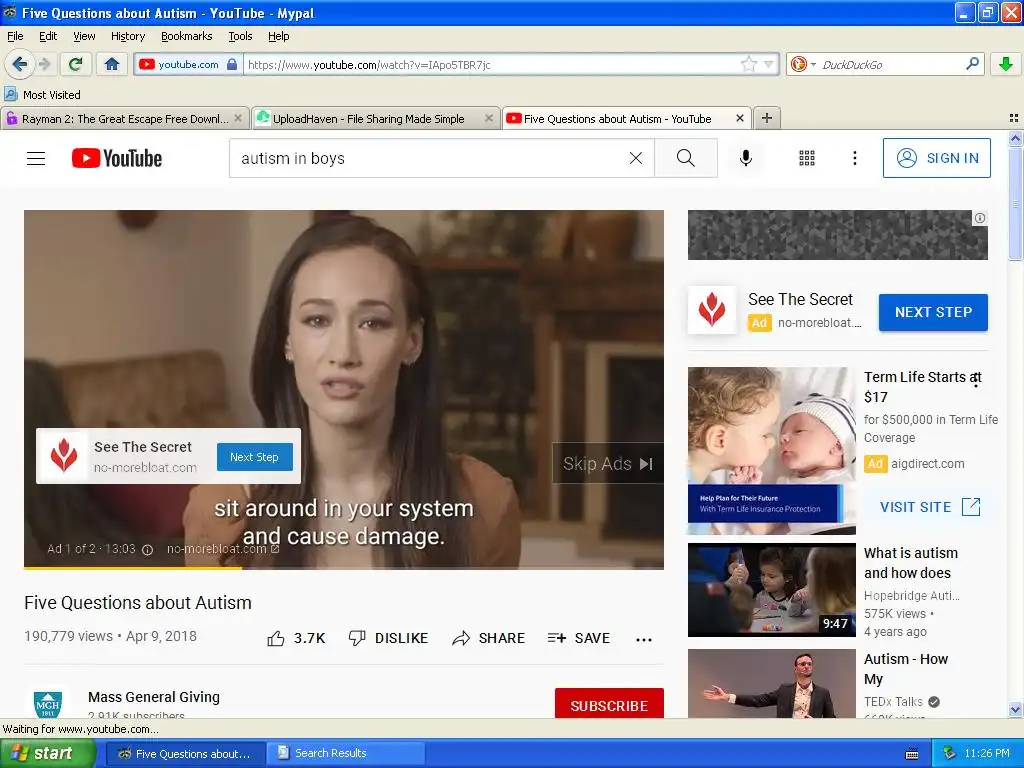Switch to Rayman 2 Great Escape tab
1024x768 pixels.
(124, 119)
